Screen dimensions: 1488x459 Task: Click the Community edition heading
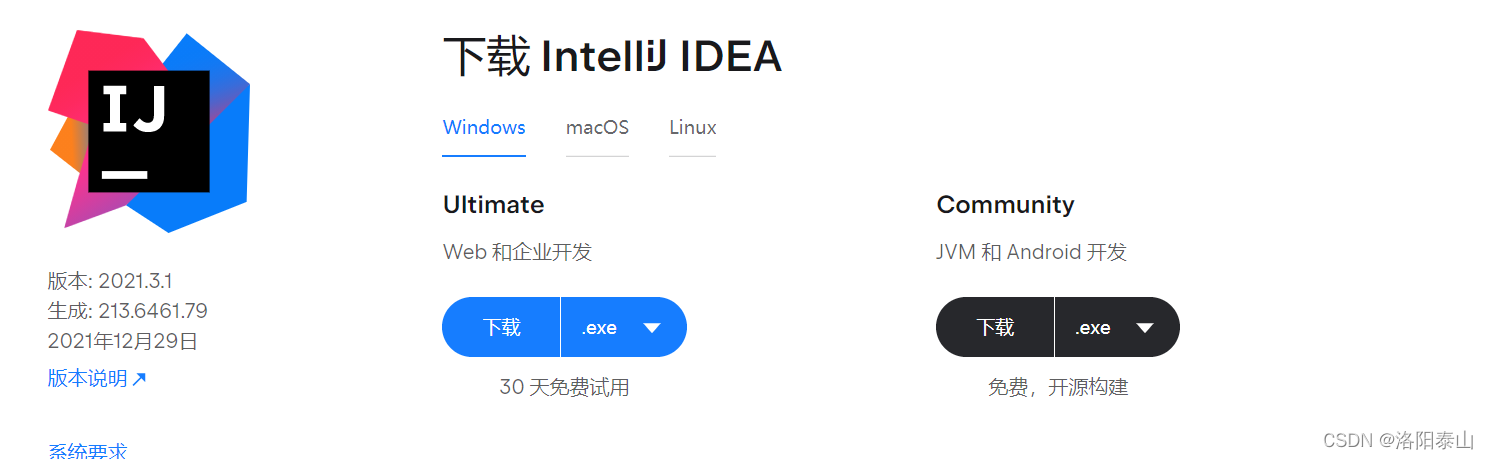tap(1005, 205)
